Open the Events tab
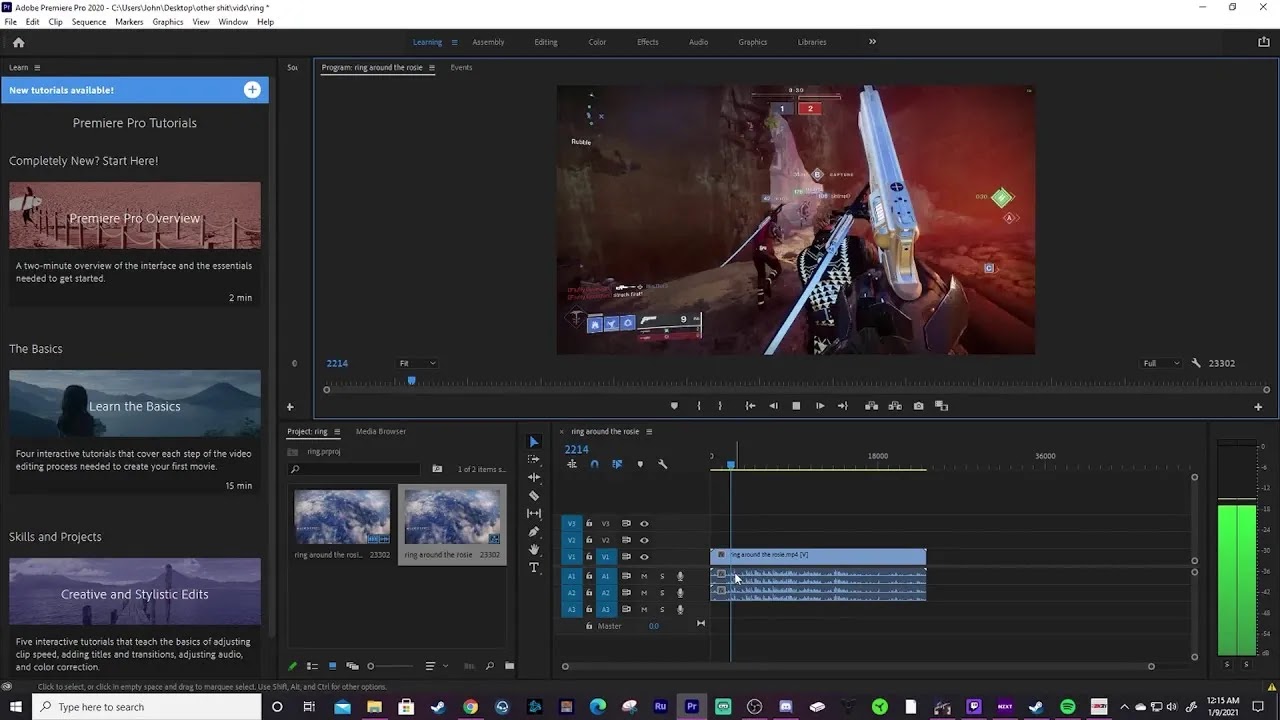Image resolution: width=1280 pixels, height=720 pixels. pos(461,68)
